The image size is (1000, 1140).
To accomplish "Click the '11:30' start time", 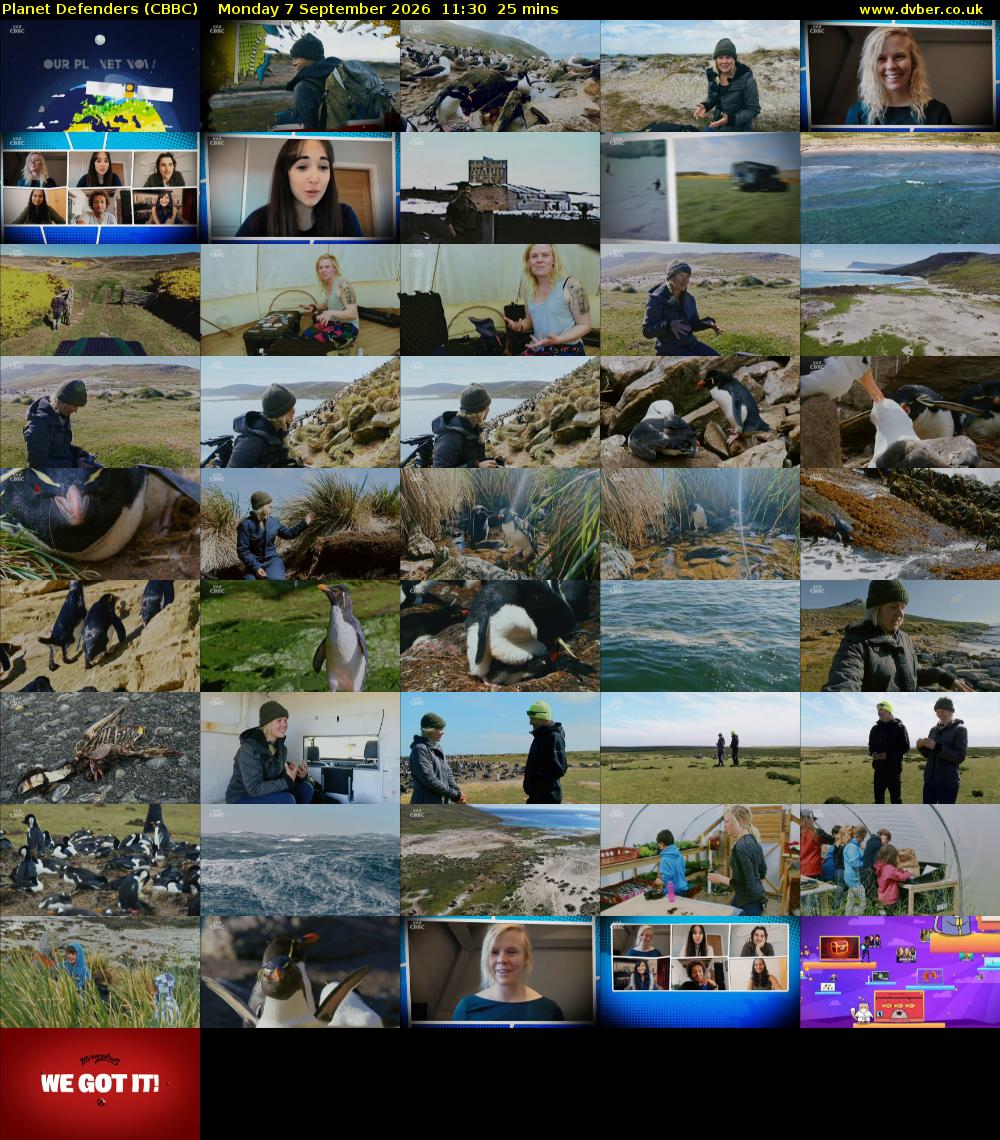I will [464, 9].
